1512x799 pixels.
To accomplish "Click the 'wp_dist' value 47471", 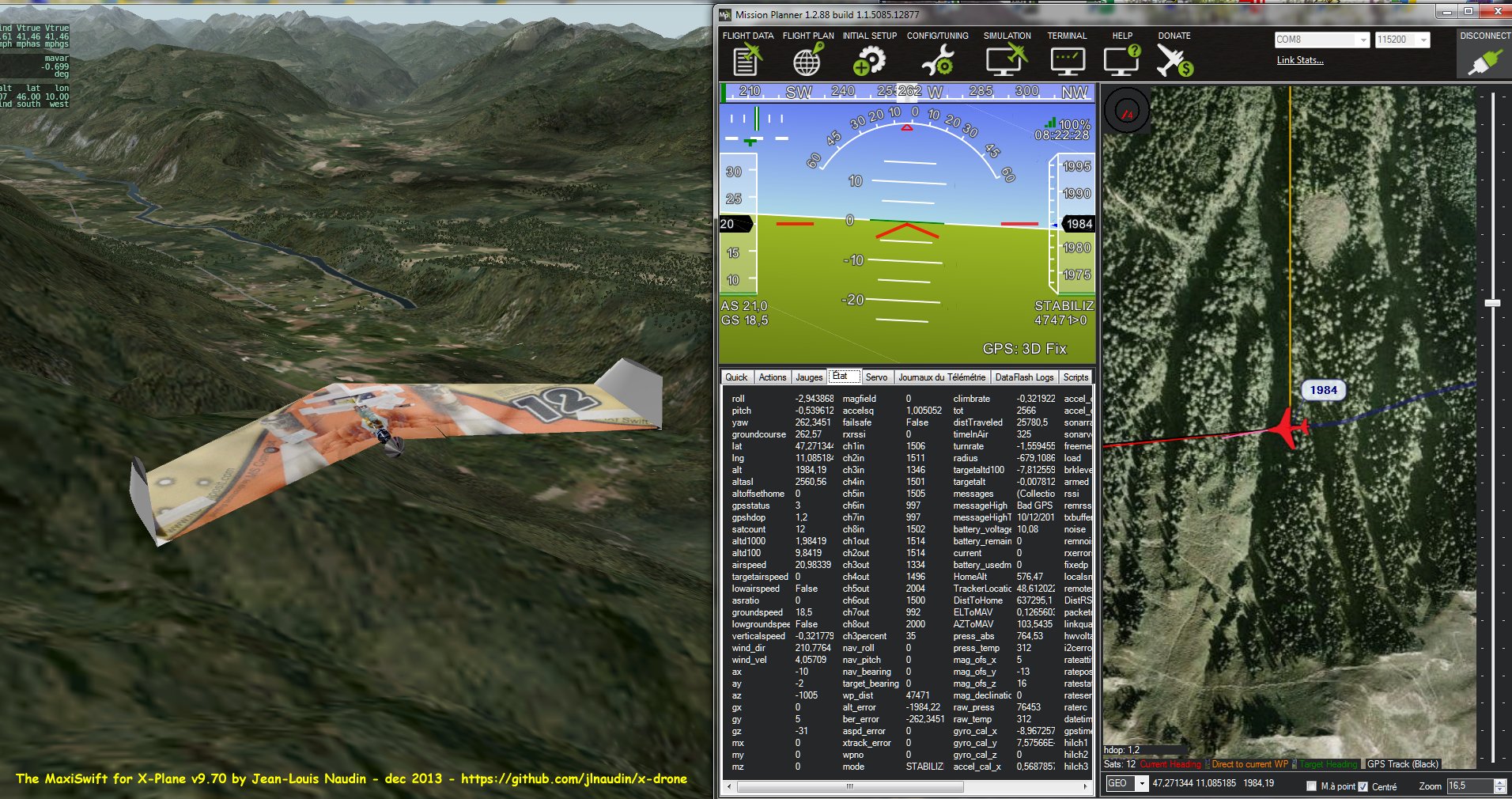I will [x=917, y=695].
